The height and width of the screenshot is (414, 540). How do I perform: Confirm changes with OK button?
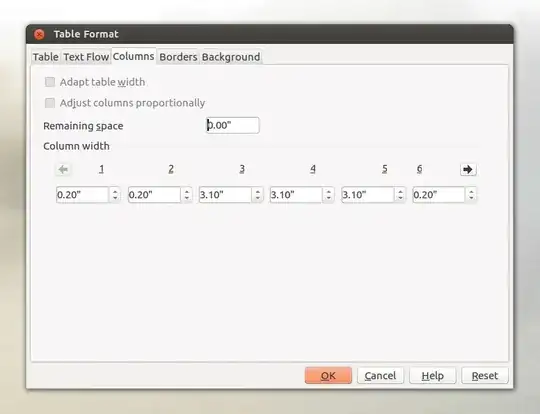tap(328, 375)
